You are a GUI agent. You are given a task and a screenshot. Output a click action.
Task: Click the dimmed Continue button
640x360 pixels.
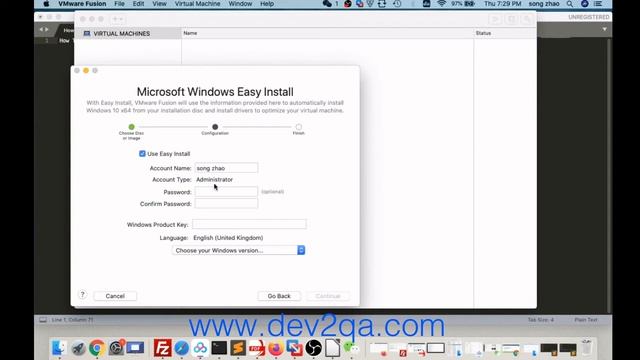tap(328, 296)
